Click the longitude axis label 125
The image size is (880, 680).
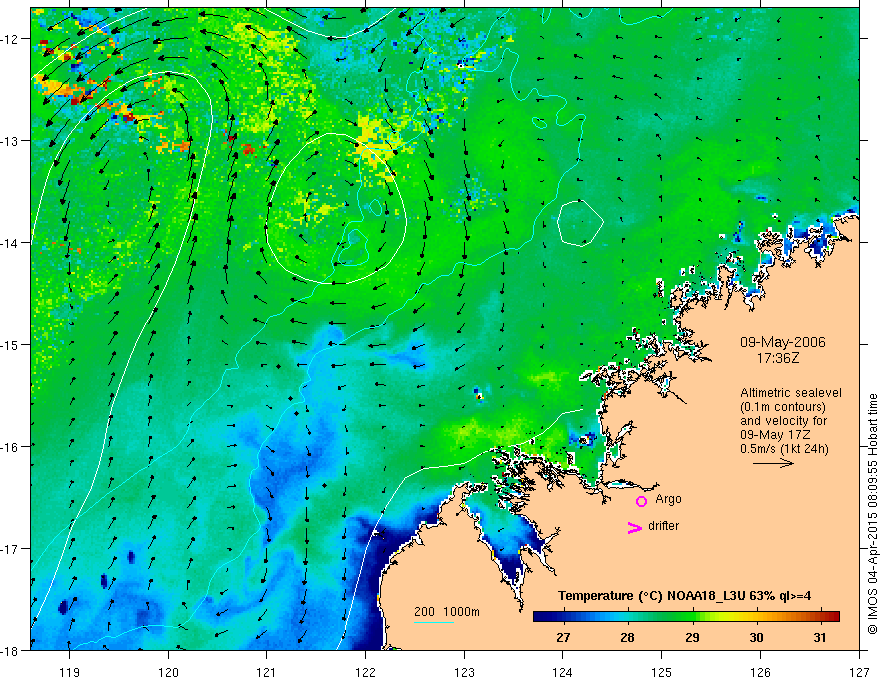point(662,672)
